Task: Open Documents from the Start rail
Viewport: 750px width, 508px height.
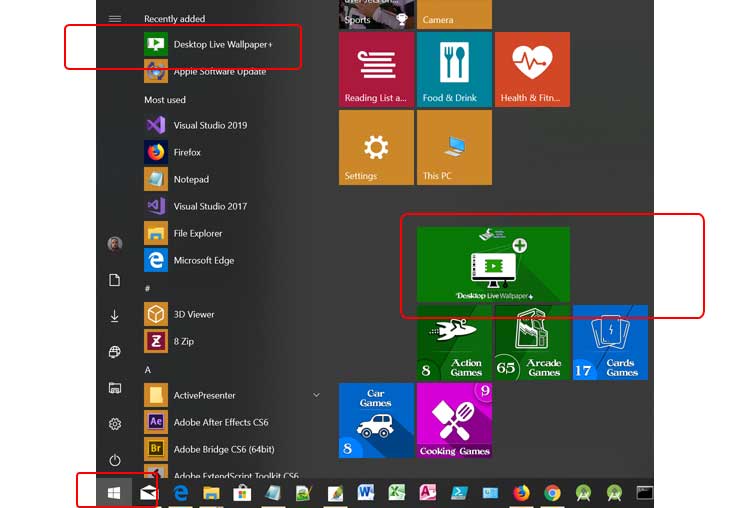Action: point(114,280)
